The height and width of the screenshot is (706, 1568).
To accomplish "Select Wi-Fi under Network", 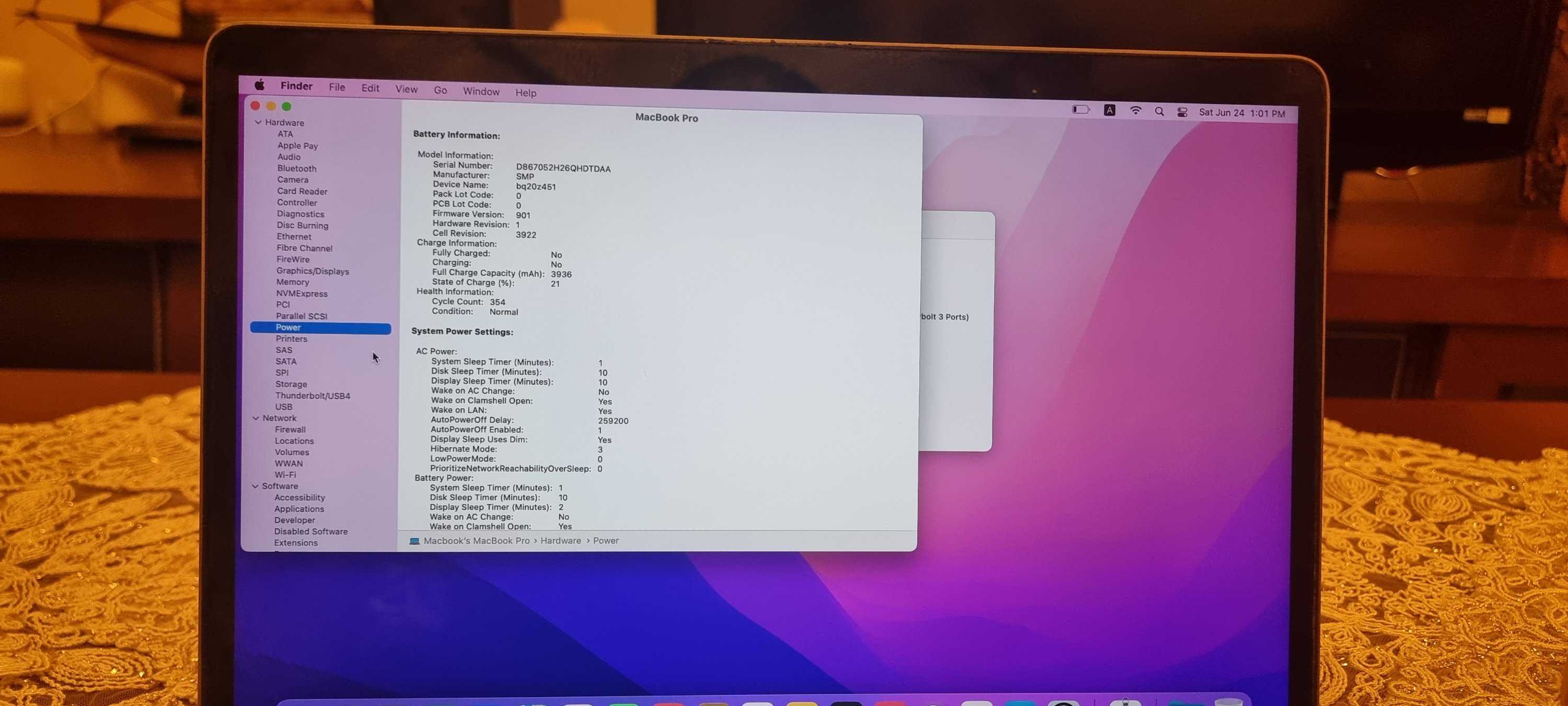I will coord(285,474).
